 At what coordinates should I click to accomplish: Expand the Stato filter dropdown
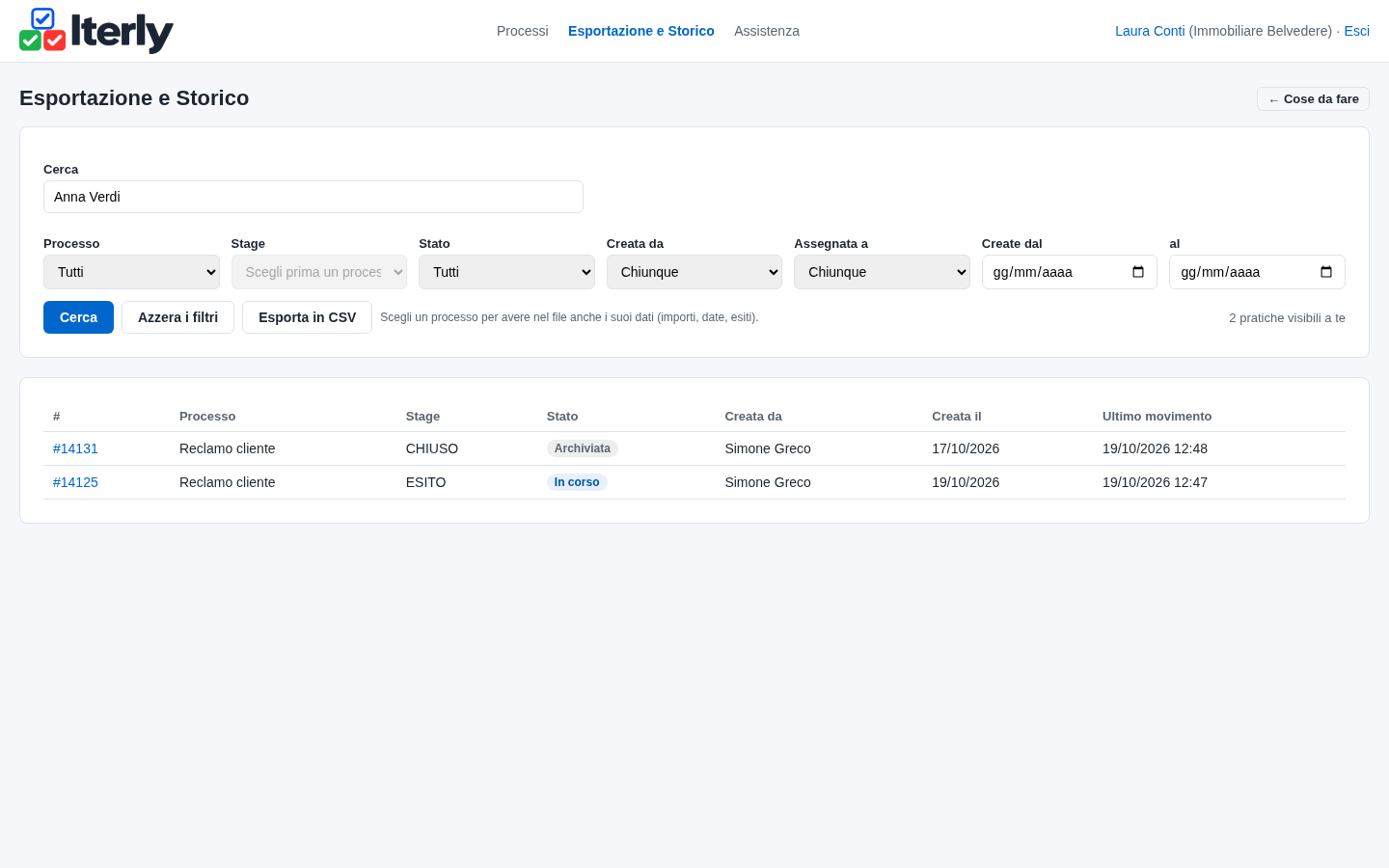pos(506,272)
